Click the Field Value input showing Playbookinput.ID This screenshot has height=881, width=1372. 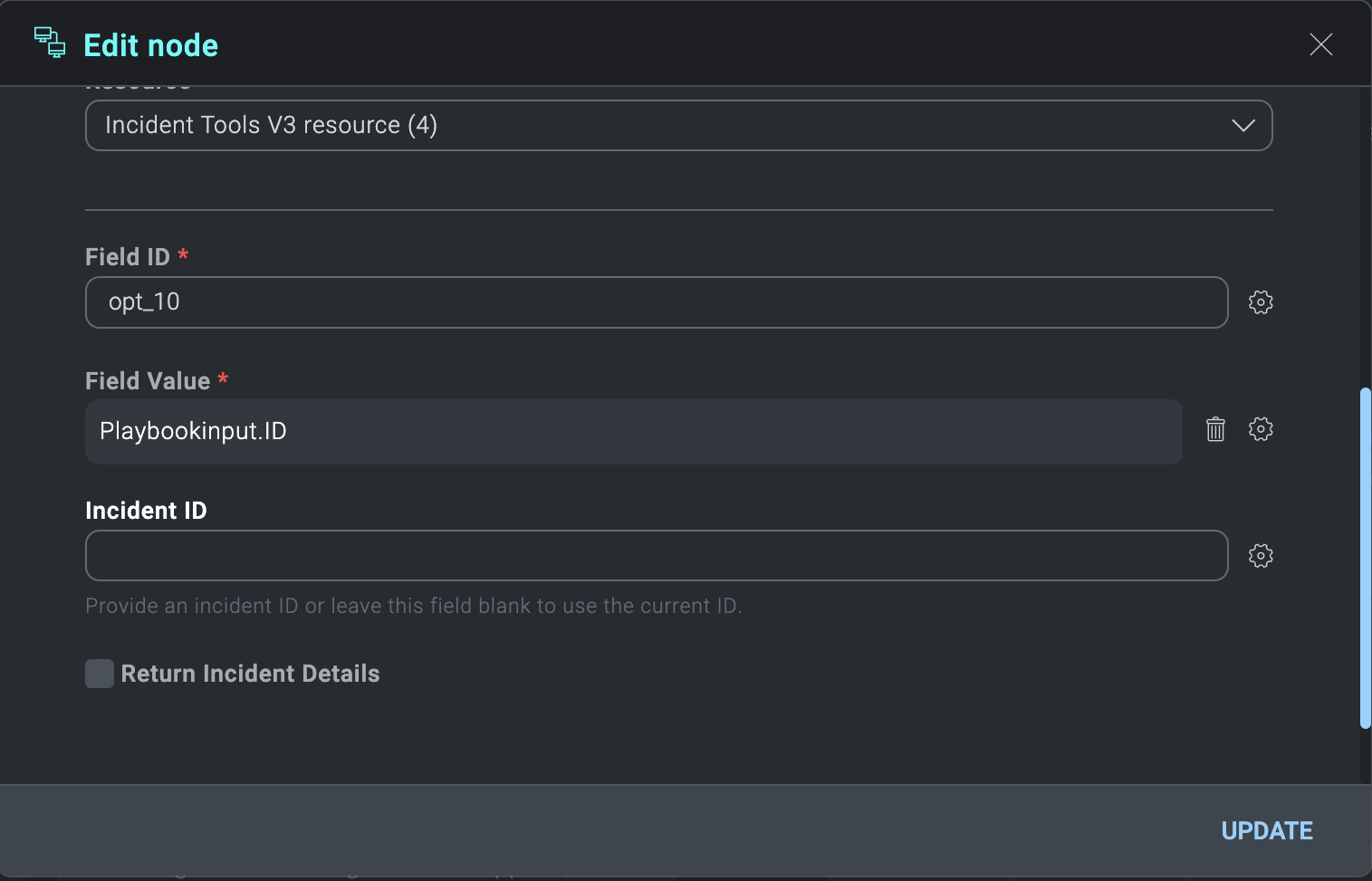[634, 432]
